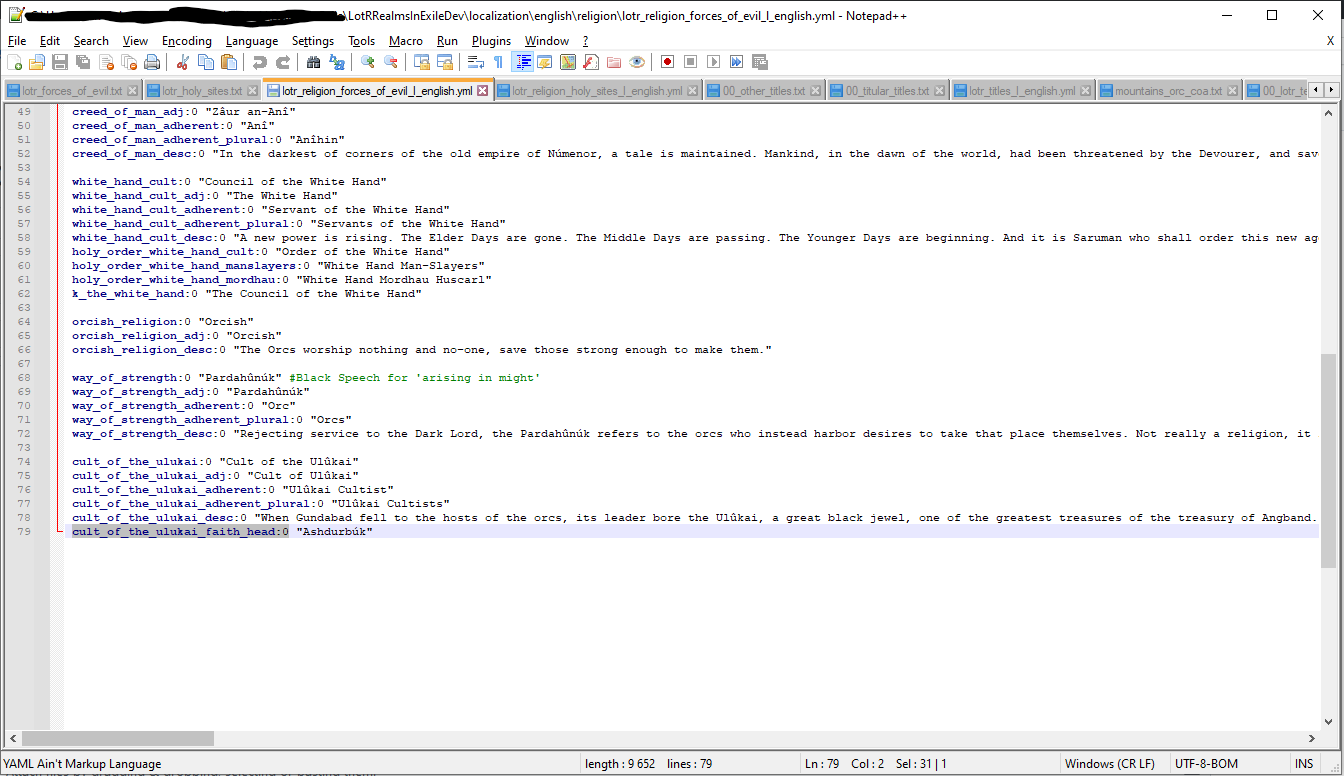This screenshot has height=776, width=1344.
Task: Start macro recording with red dot
Action: pos(667,62)
